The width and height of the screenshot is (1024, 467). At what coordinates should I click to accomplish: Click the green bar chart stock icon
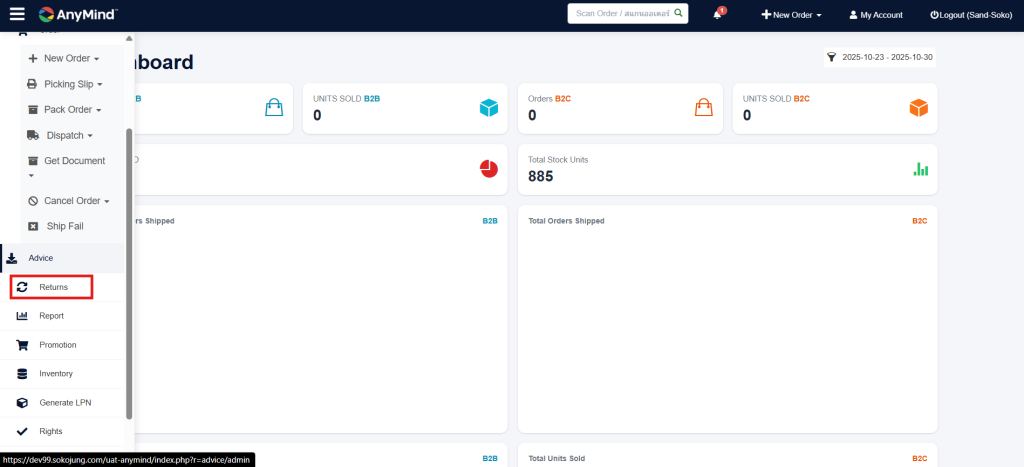tap(920, 169)
